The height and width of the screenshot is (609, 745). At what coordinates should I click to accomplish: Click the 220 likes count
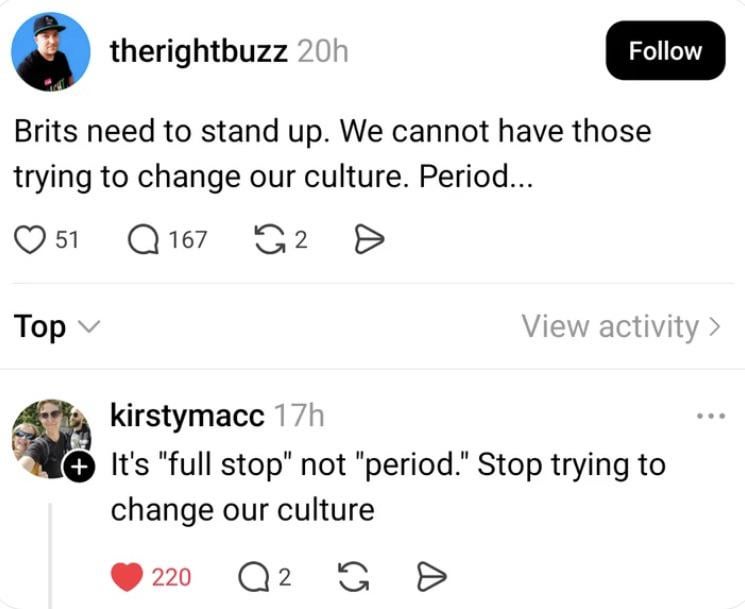(172, 577)
